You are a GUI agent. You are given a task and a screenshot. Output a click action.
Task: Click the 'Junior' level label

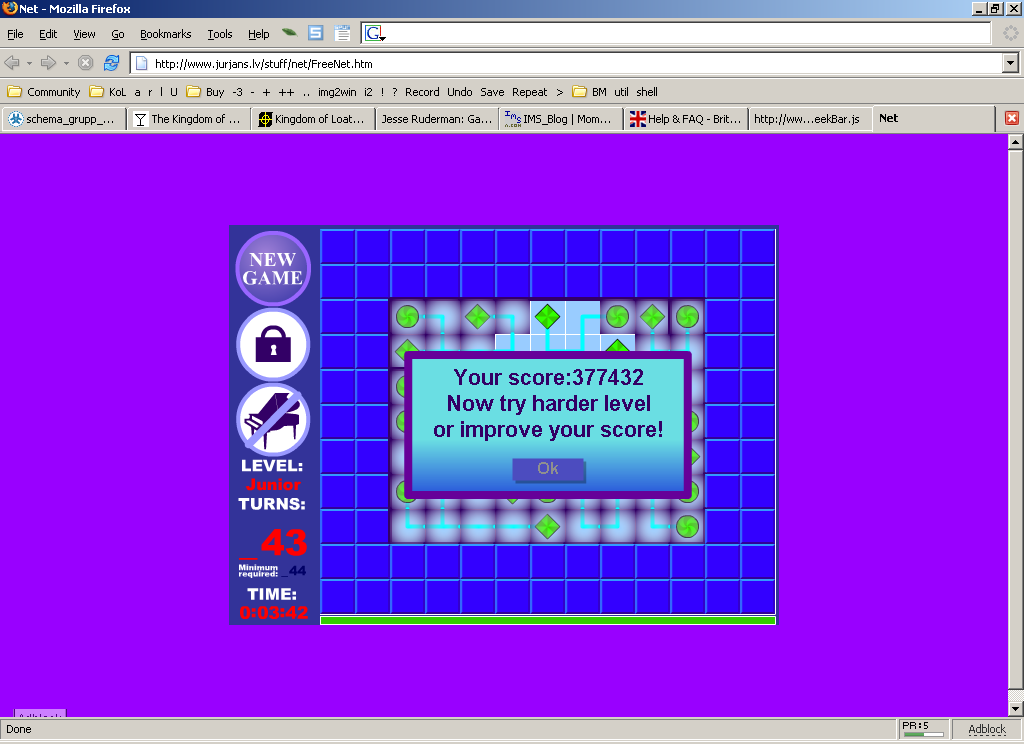(x=273, y=485)
